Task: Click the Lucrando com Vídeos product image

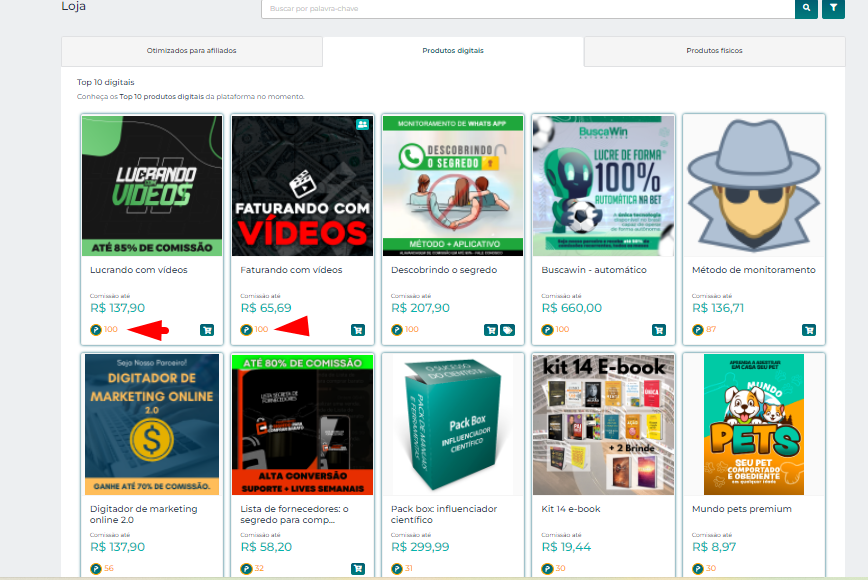Action: coord(152,186)
